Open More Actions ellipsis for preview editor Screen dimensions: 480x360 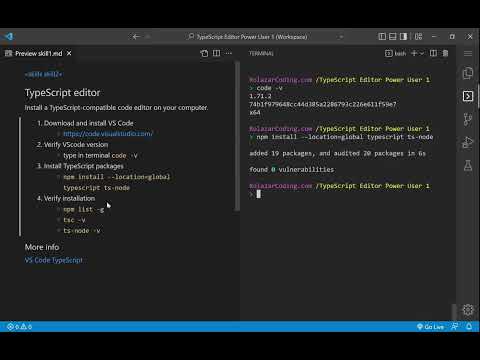[x=228, y=53]
